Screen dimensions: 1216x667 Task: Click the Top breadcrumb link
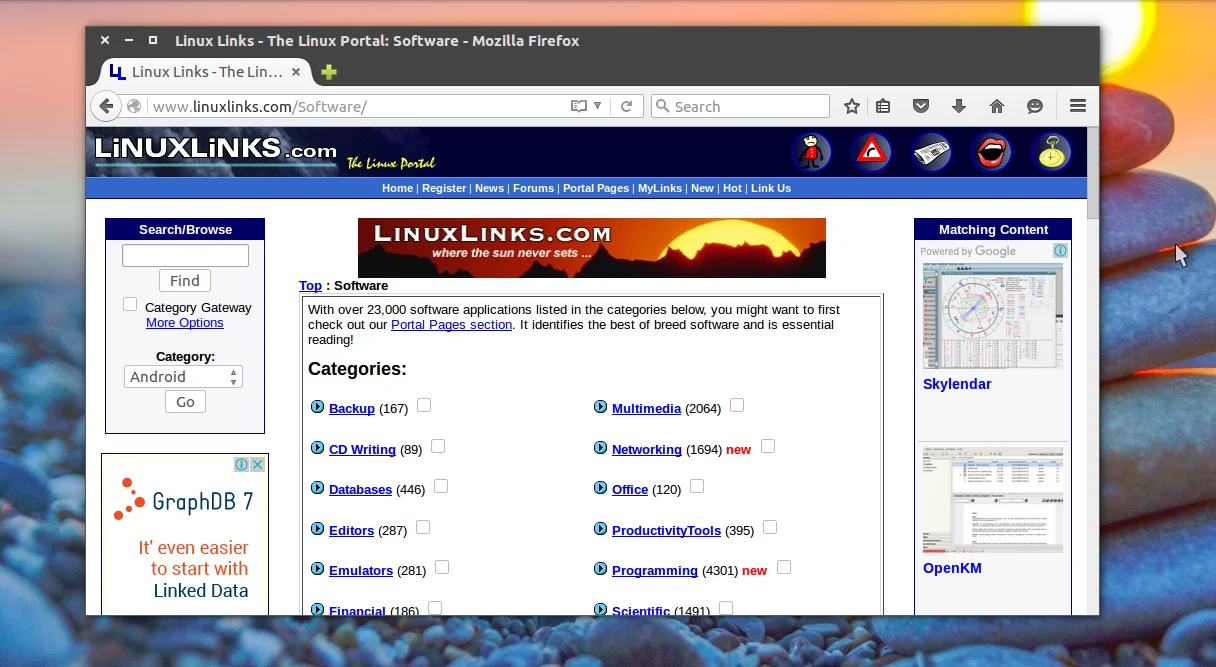(x=310, y=286)
